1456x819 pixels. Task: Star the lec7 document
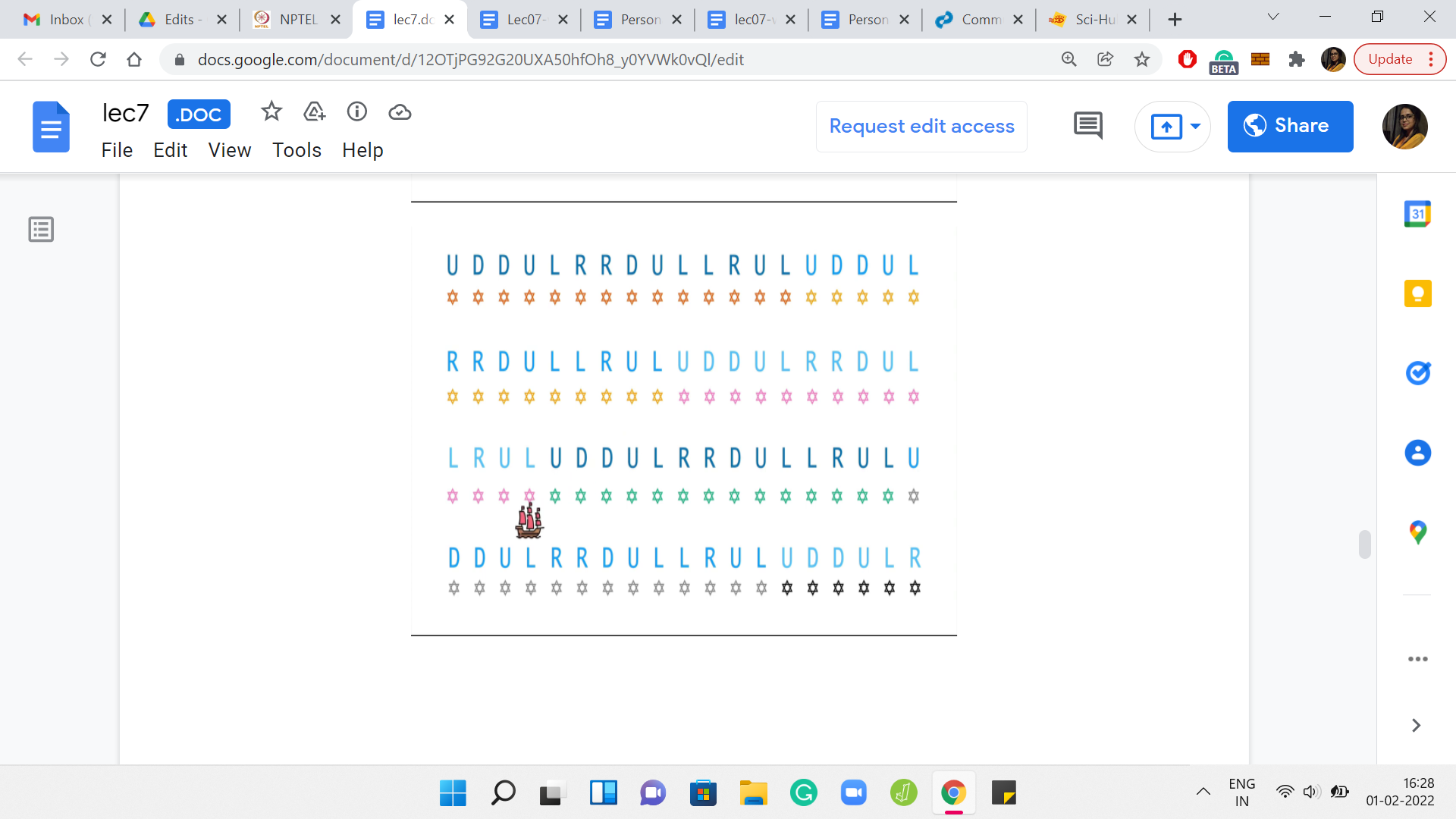point(271,112)
